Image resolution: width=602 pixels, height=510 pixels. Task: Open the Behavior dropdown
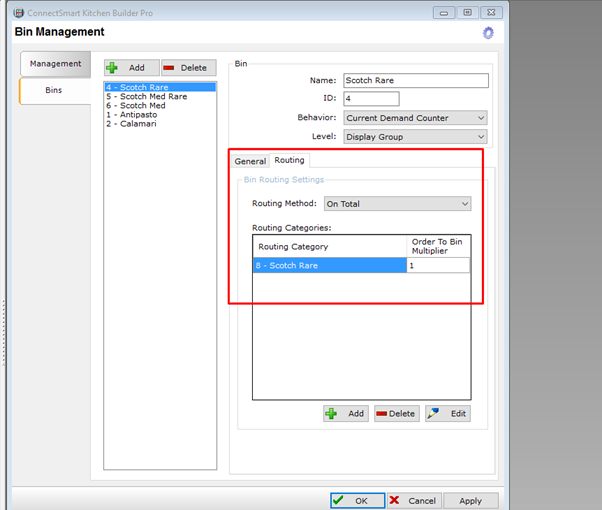(415, 118)
